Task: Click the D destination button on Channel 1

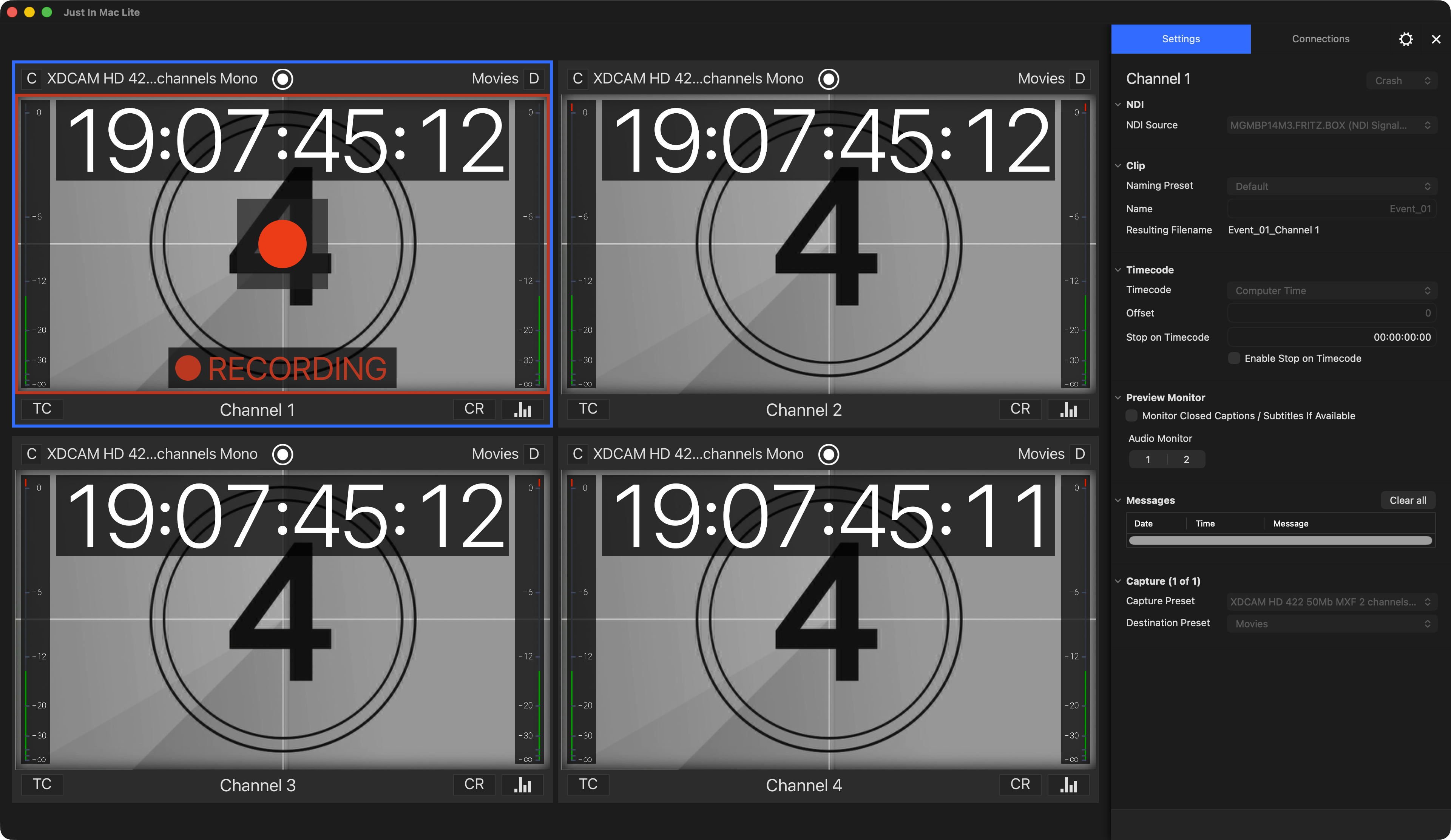Action: pyautogui.click(x=534, y=79)
